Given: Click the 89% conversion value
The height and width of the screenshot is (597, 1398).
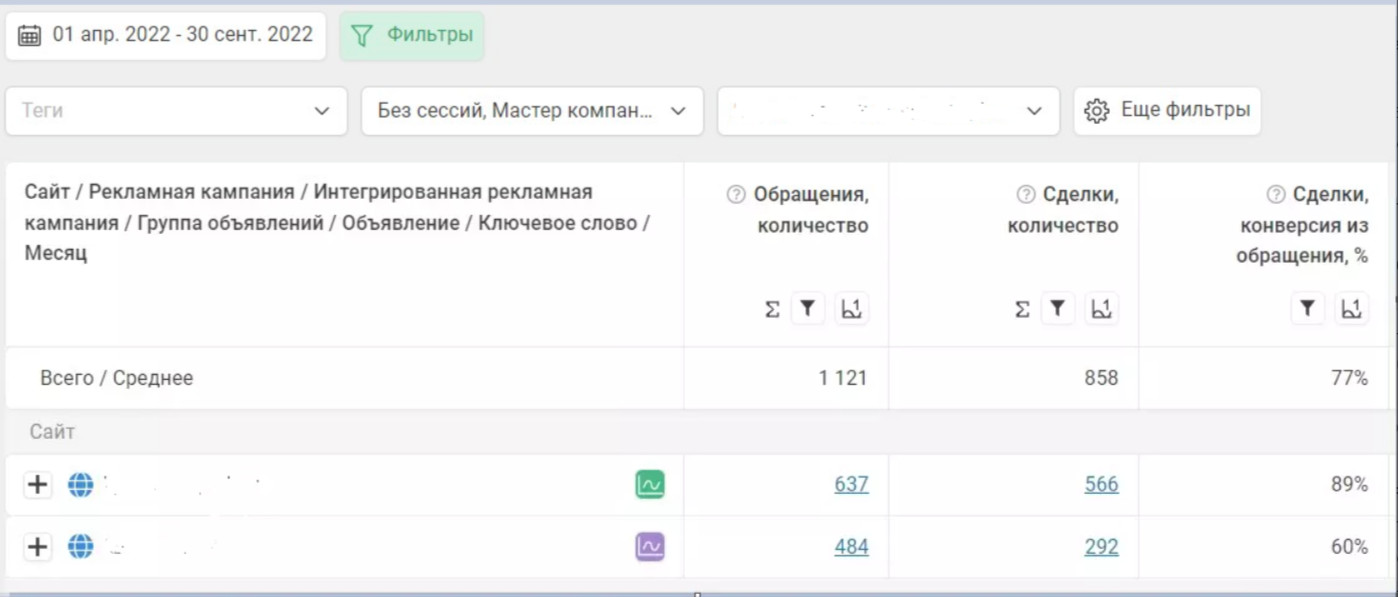Looking at the screenshot, I should point(1349,484).
